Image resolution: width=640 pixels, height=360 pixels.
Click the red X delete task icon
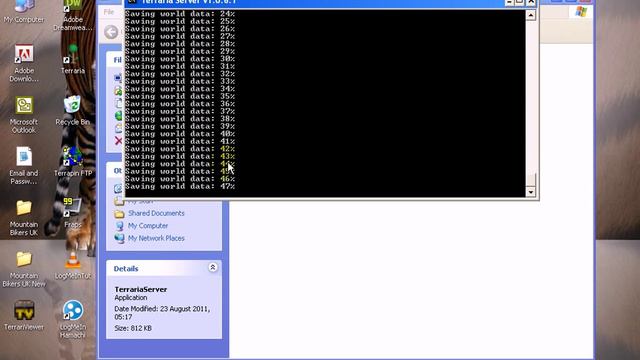point(118,141)
